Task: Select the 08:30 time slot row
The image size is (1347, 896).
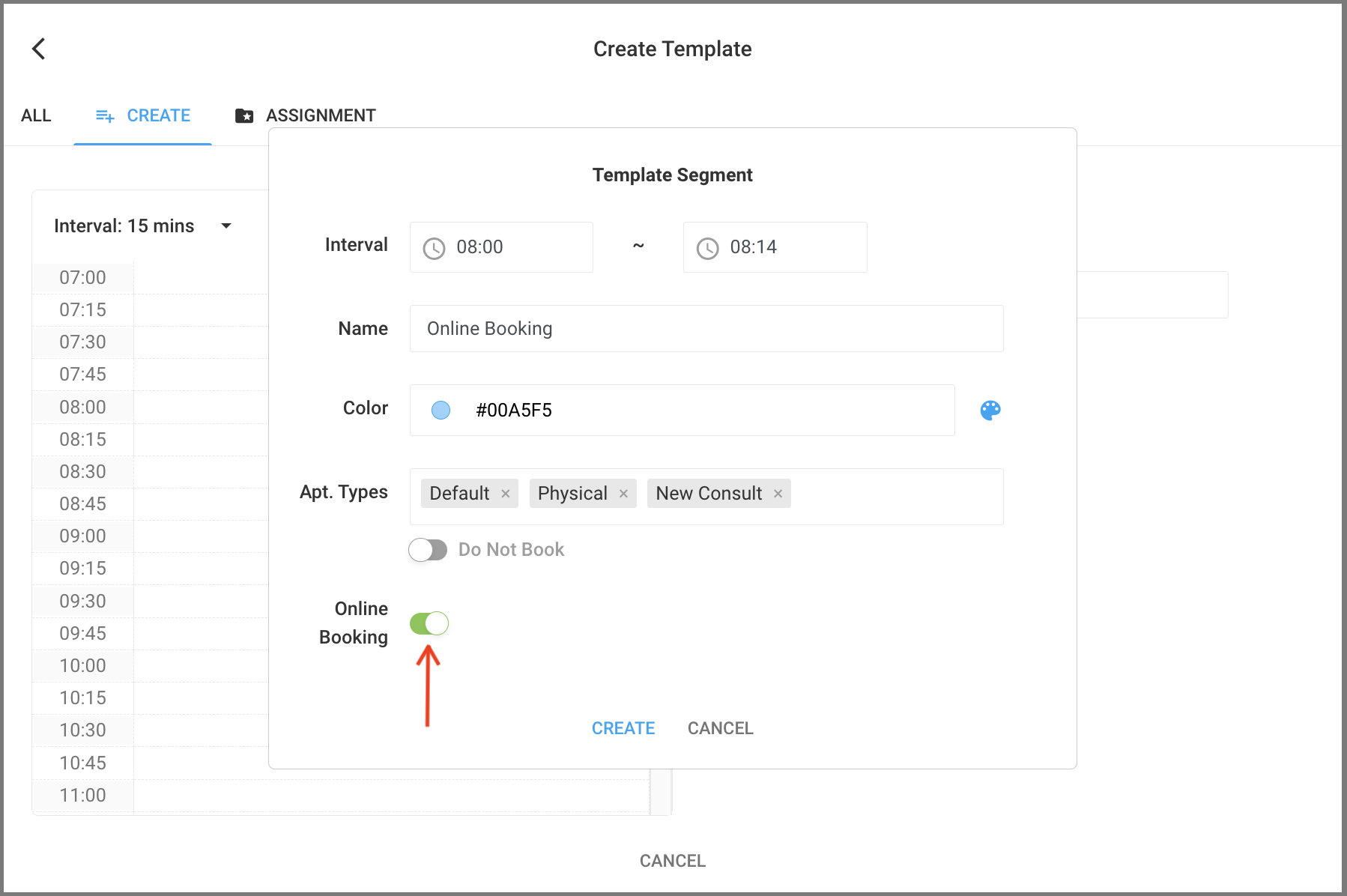Action: (150, 471)
